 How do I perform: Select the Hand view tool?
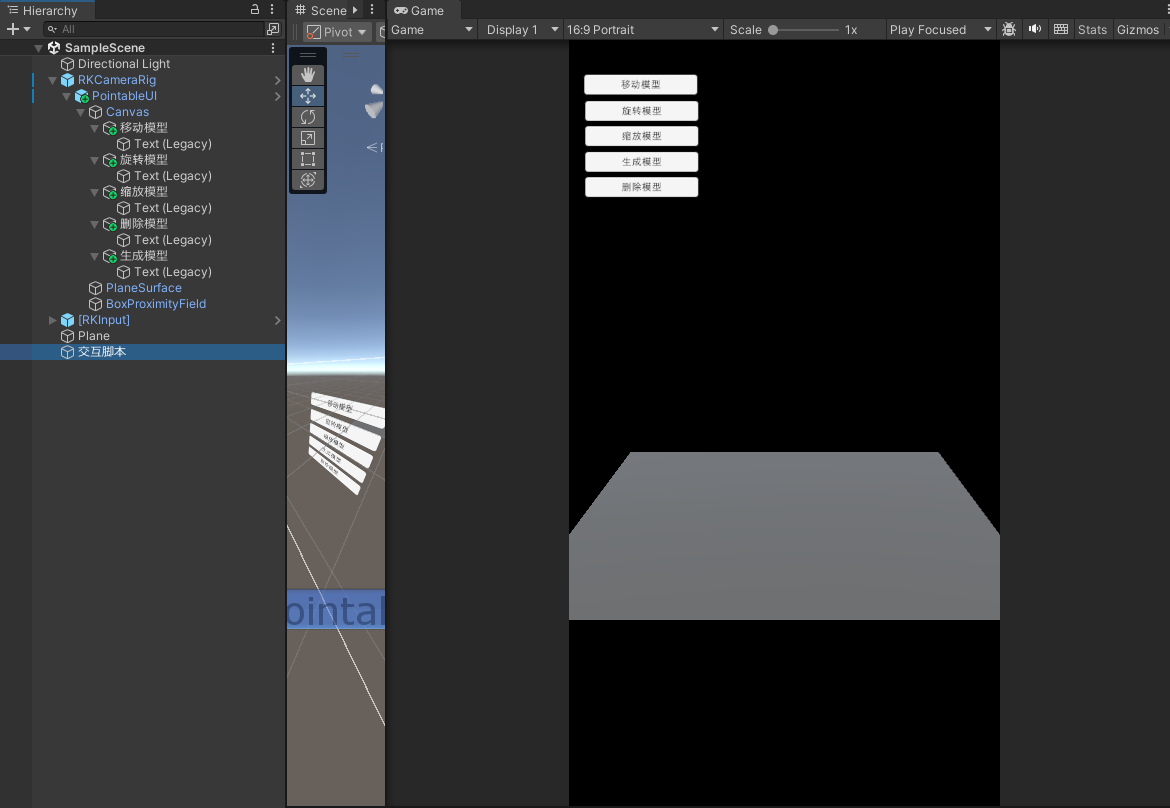point(307,75)
